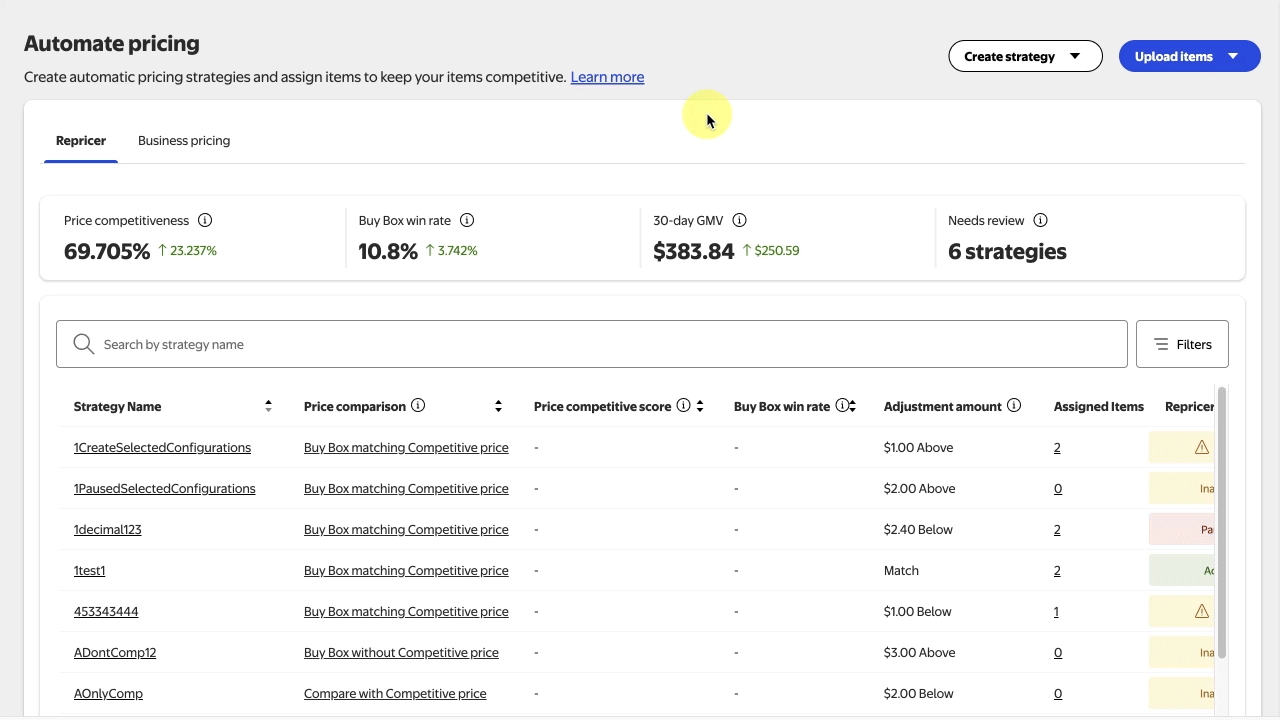Viewport: 1280px width, 720px height.
Task: Sort table by Strategy Name
Action: [x=268, y=406]
